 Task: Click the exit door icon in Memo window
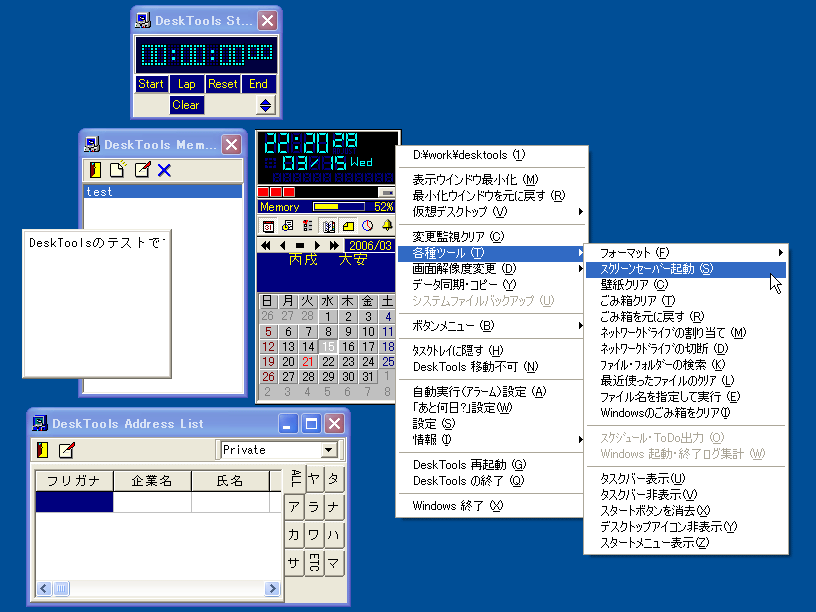tap(95, 170)
